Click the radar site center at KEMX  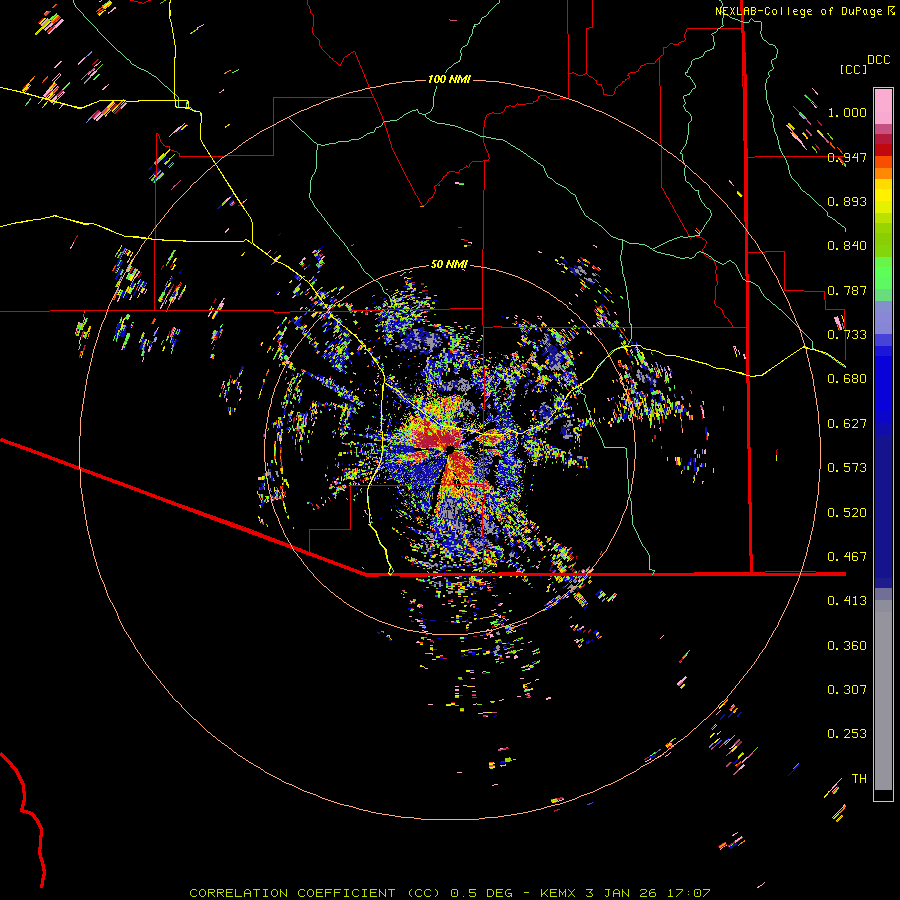450,449
